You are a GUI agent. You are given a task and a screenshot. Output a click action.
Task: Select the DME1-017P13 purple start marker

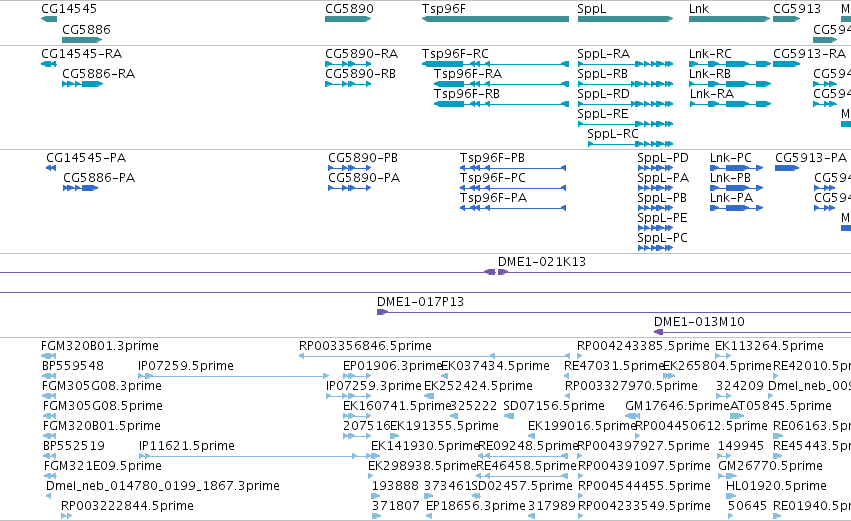[382, 312]
